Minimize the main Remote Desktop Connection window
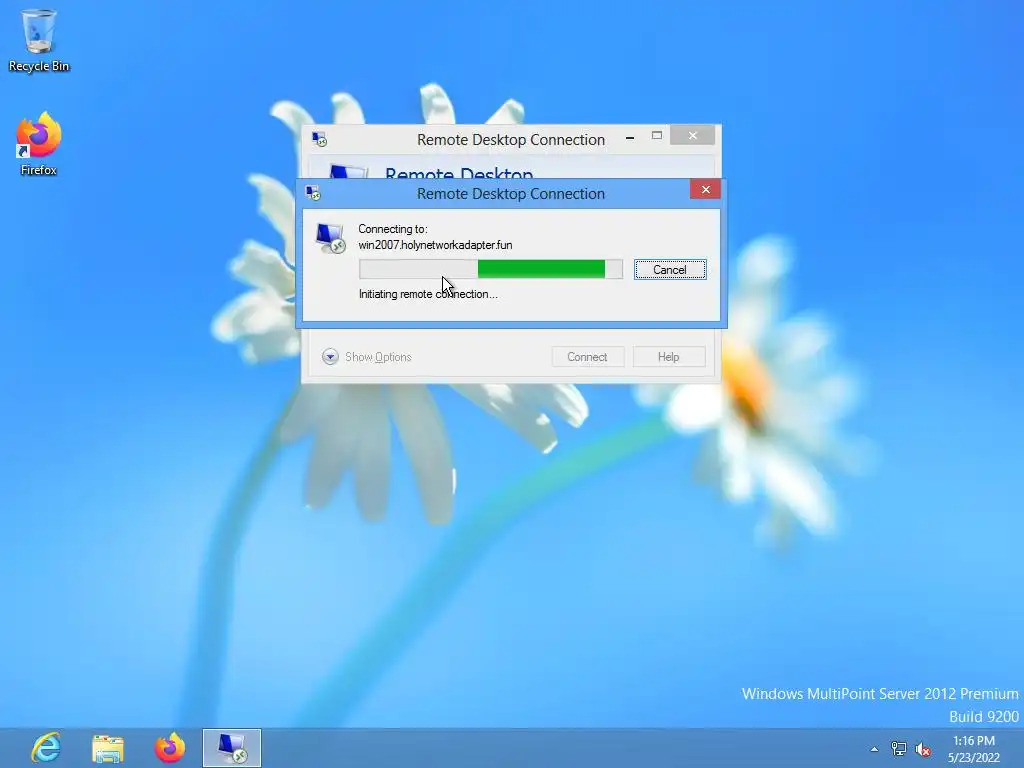 click(x=630, y=137)
